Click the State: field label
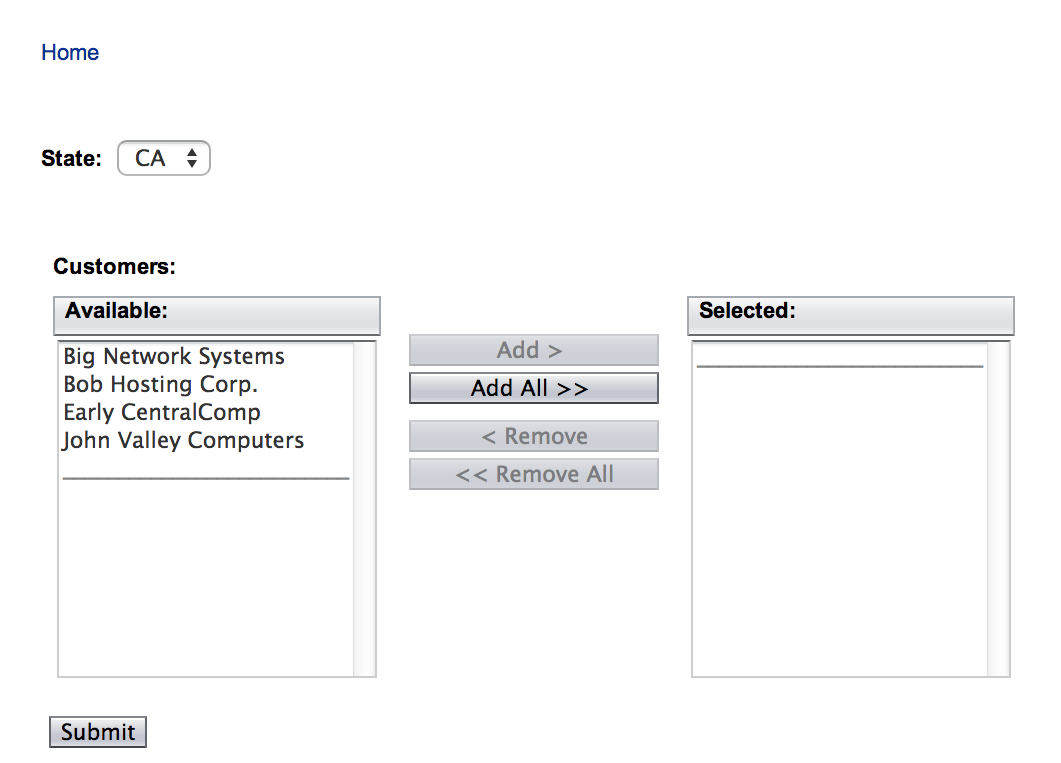 [x=71, y=158]
